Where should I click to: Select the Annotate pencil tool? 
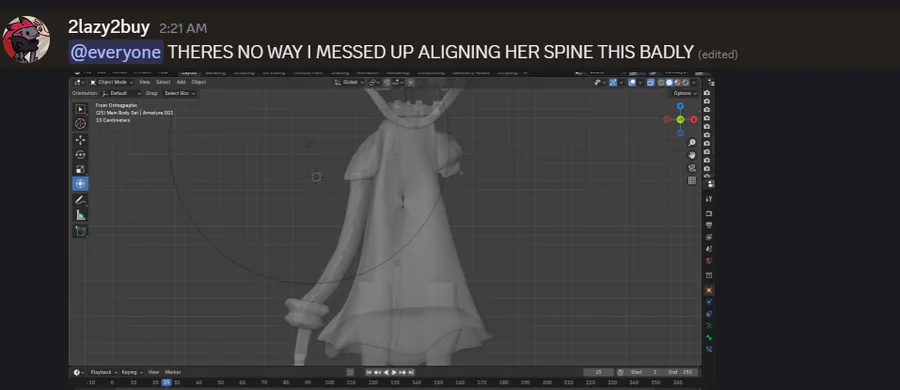80,200
